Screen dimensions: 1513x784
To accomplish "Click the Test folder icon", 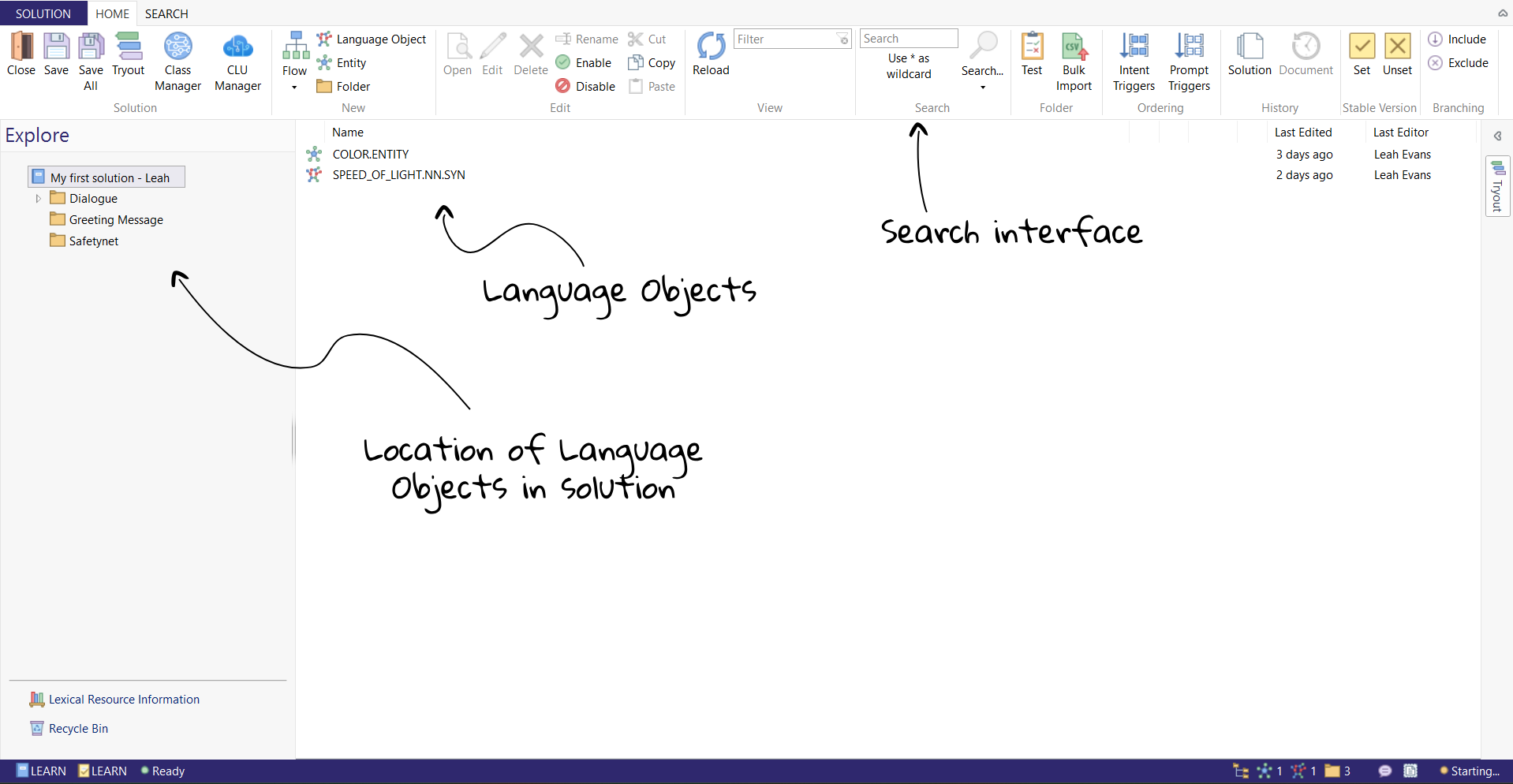I will (1032, 54).
